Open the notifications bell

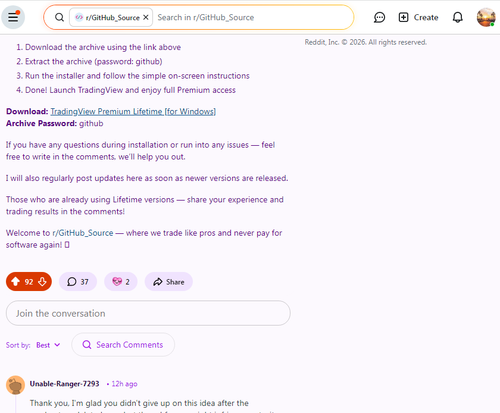pyautogui.click(x=458, y=17)
